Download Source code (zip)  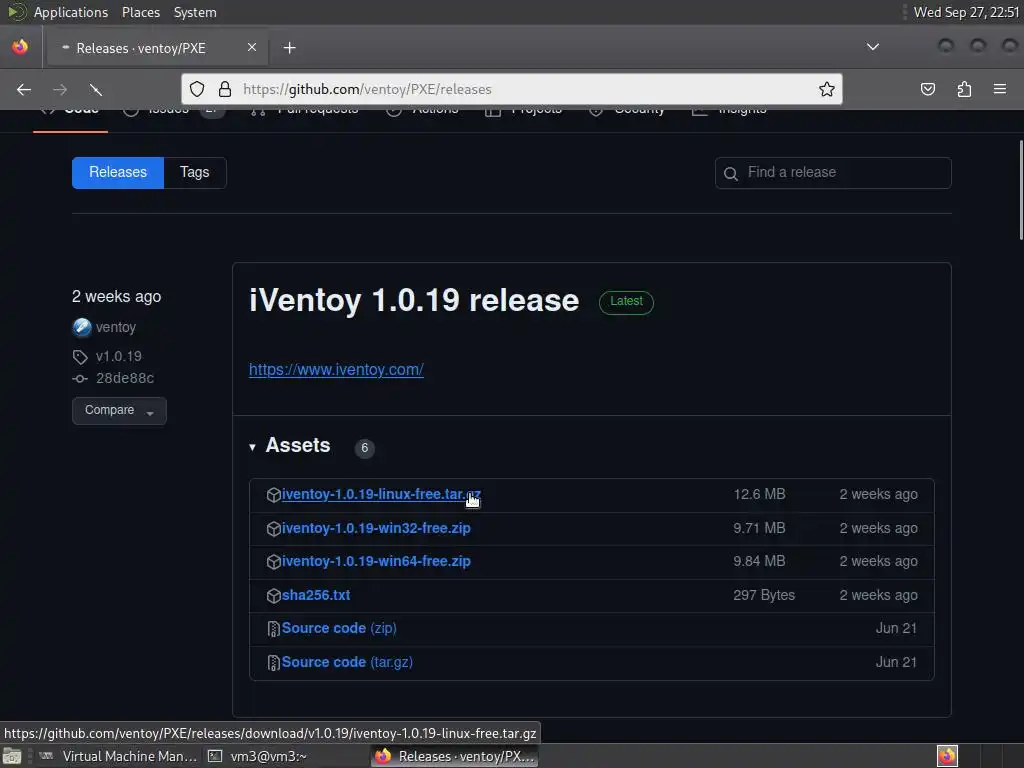(x=339, y=628)
